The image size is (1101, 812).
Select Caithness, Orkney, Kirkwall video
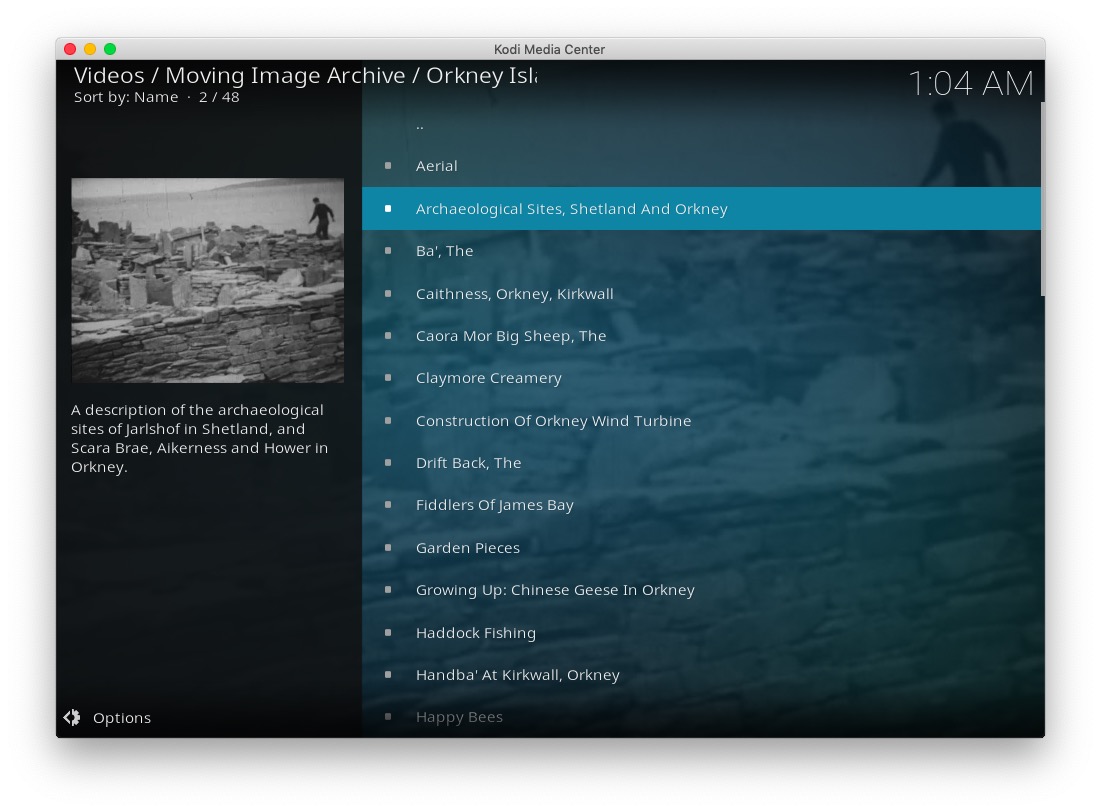tap(514, 294)
